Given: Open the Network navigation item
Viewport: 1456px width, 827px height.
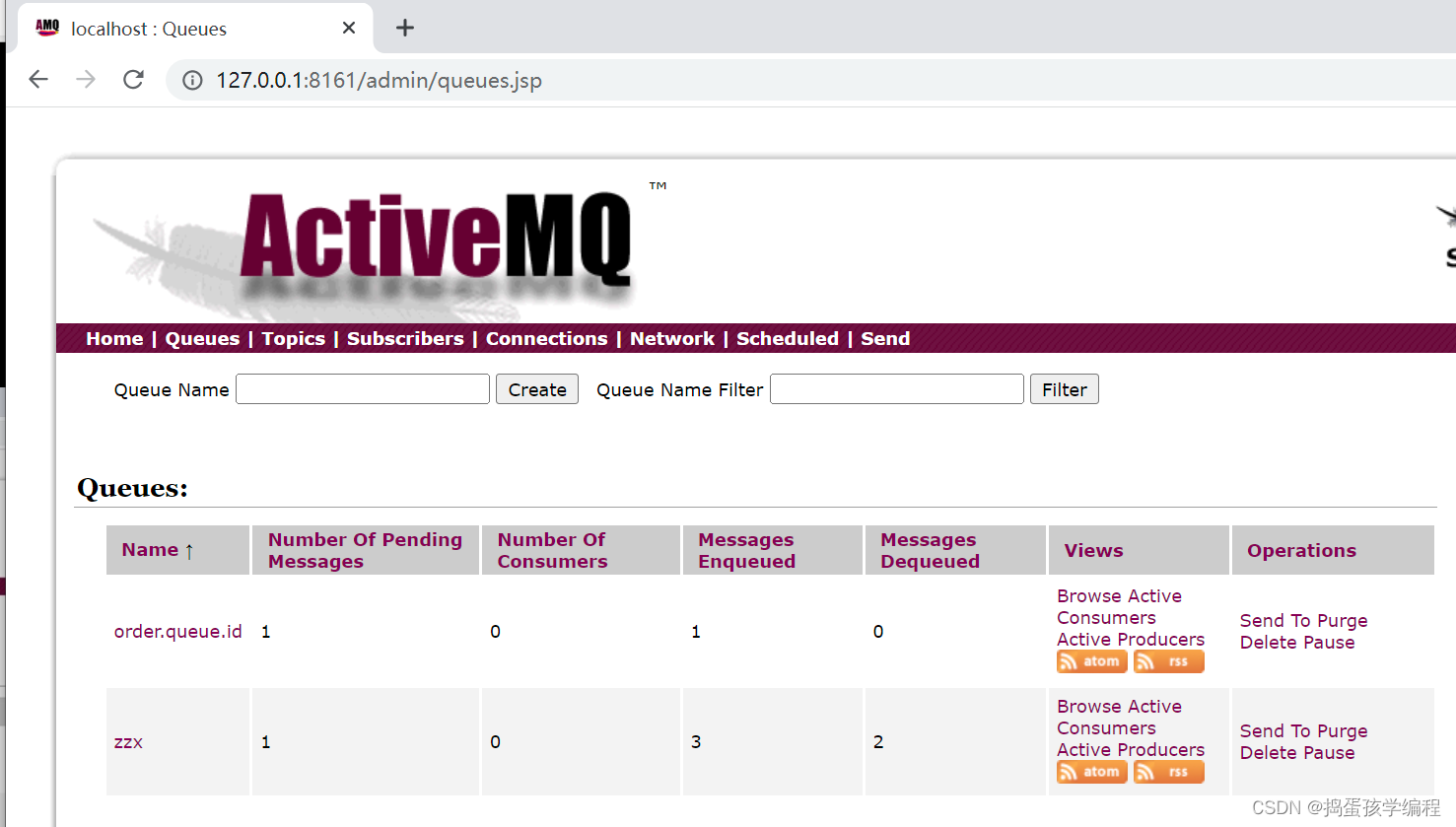Looking at the screenshot, I should [672, 338].
